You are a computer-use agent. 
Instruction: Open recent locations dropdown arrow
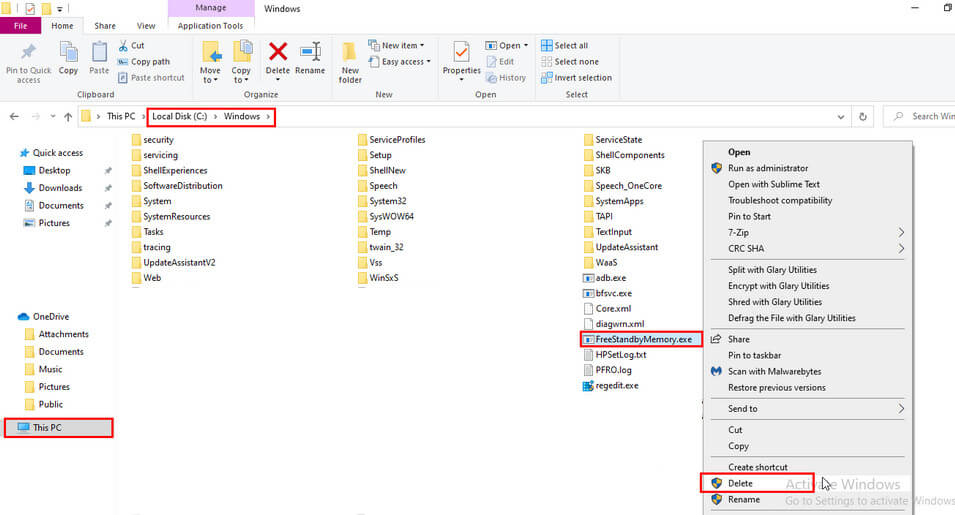pos(53,116)
